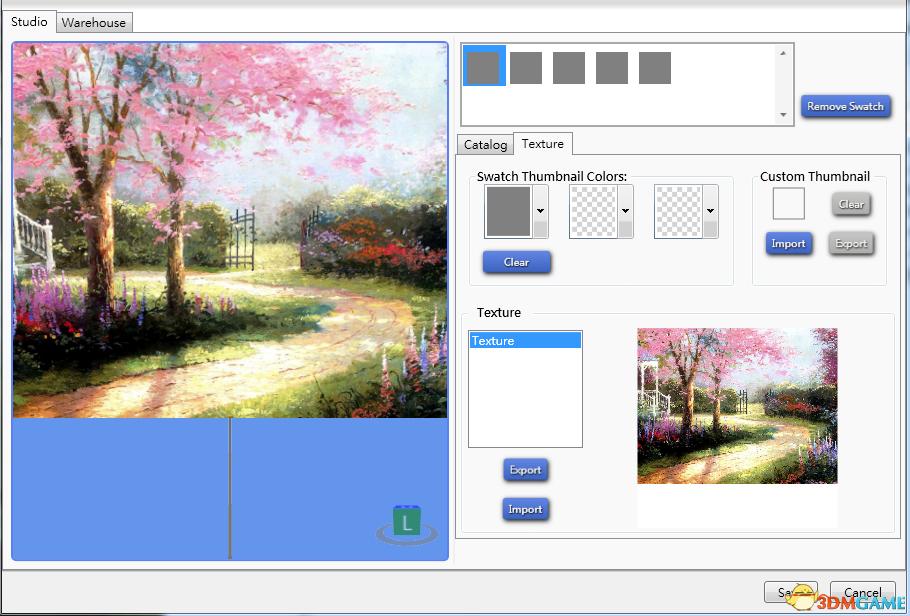This screenshot has width=910, height=616.
Task: Open the first swatch thumbnail color dropdown
Action: 540,211
